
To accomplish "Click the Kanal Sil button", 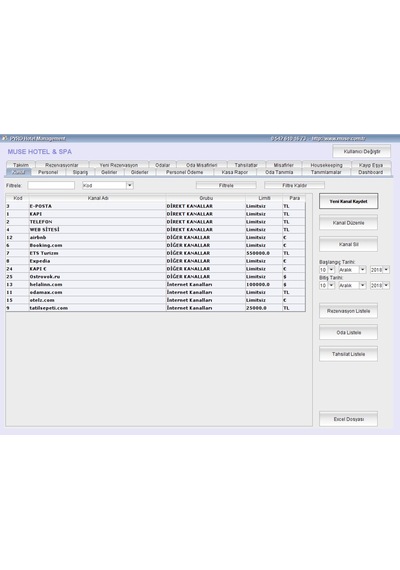I will coord(348,244).
